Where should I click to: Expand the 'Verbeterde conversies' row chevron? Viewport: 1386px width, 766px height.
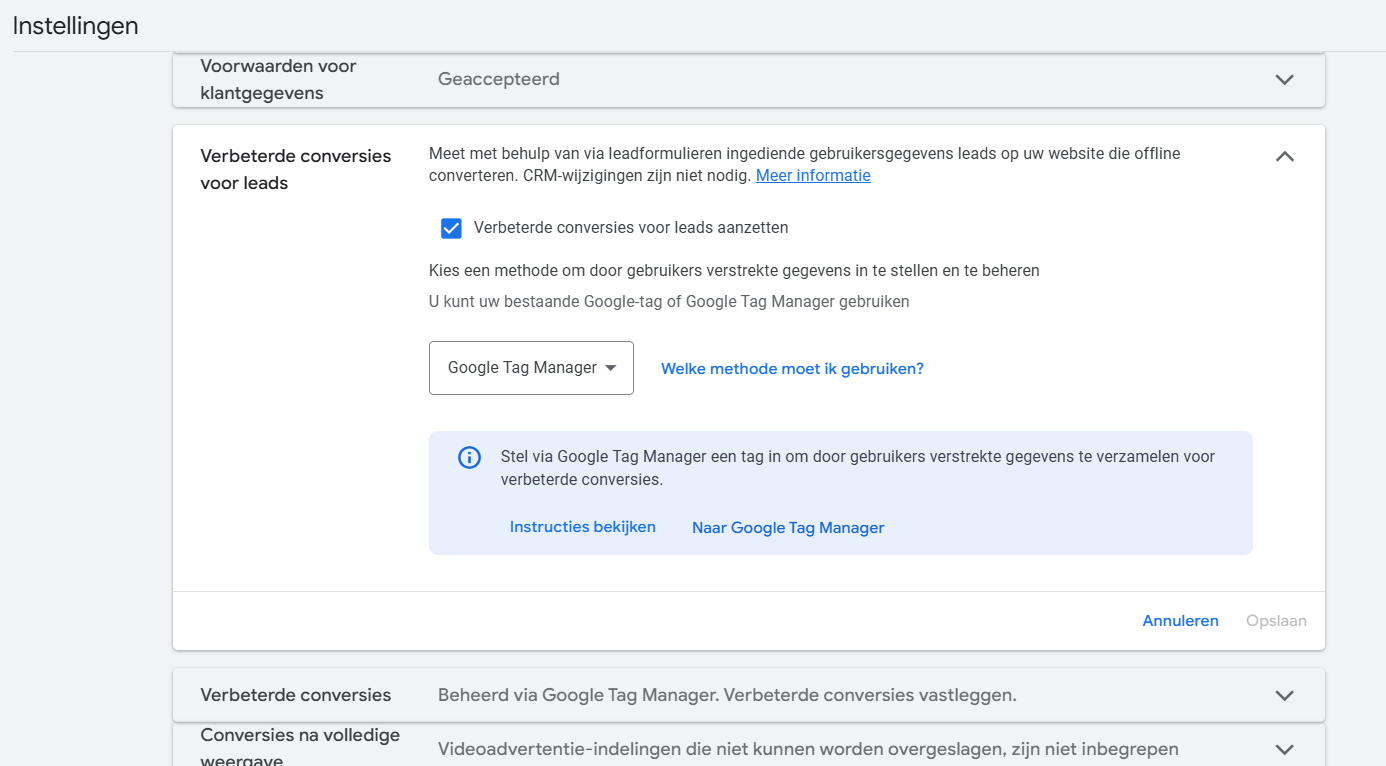click(x=1285, y=695)
